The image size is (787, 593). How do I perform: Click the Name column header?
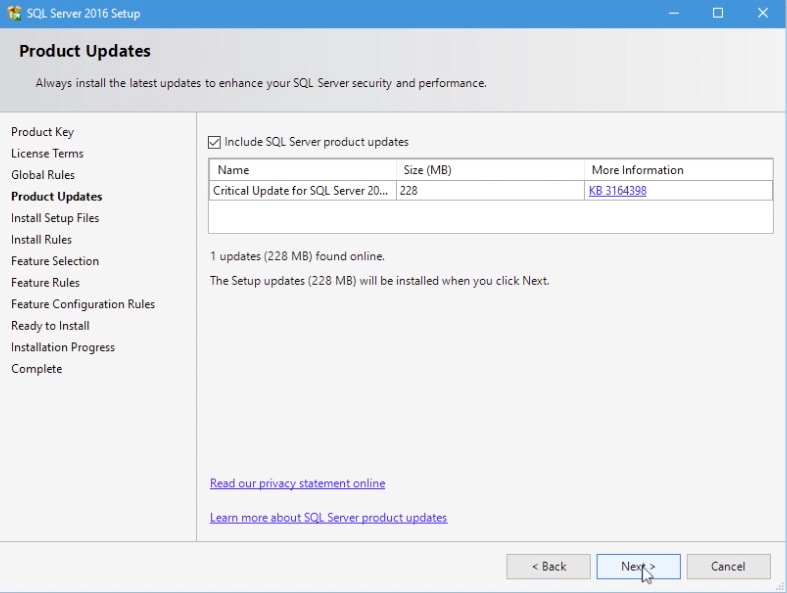point(303,170)
